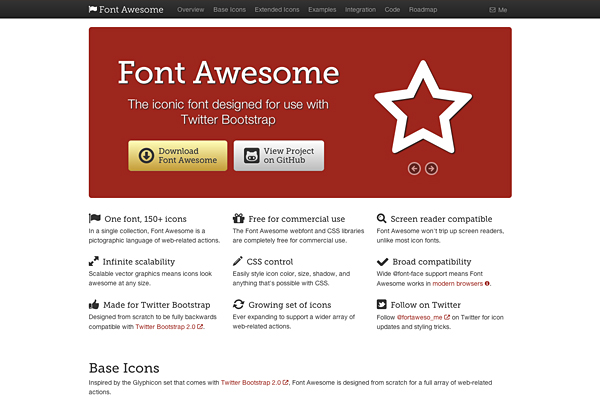The height and width of the screenshot is (400, 600).
Task: Advance carousel with right arrow circle
Action: click(431, 168)
